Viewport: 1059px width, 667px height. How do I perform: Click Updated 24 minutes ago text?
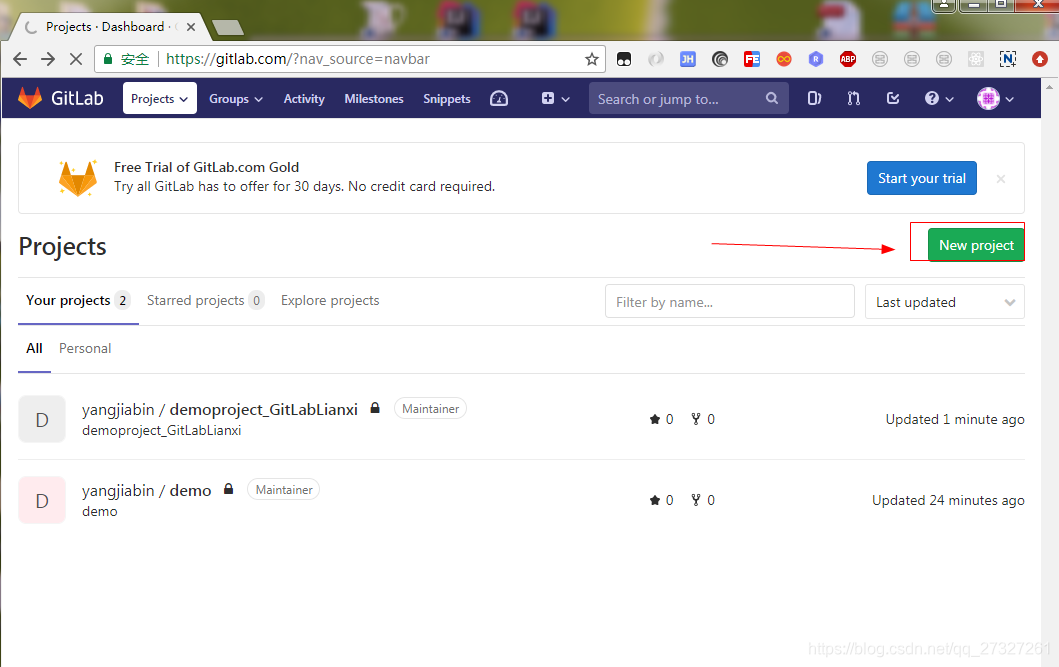click(948, 500)
